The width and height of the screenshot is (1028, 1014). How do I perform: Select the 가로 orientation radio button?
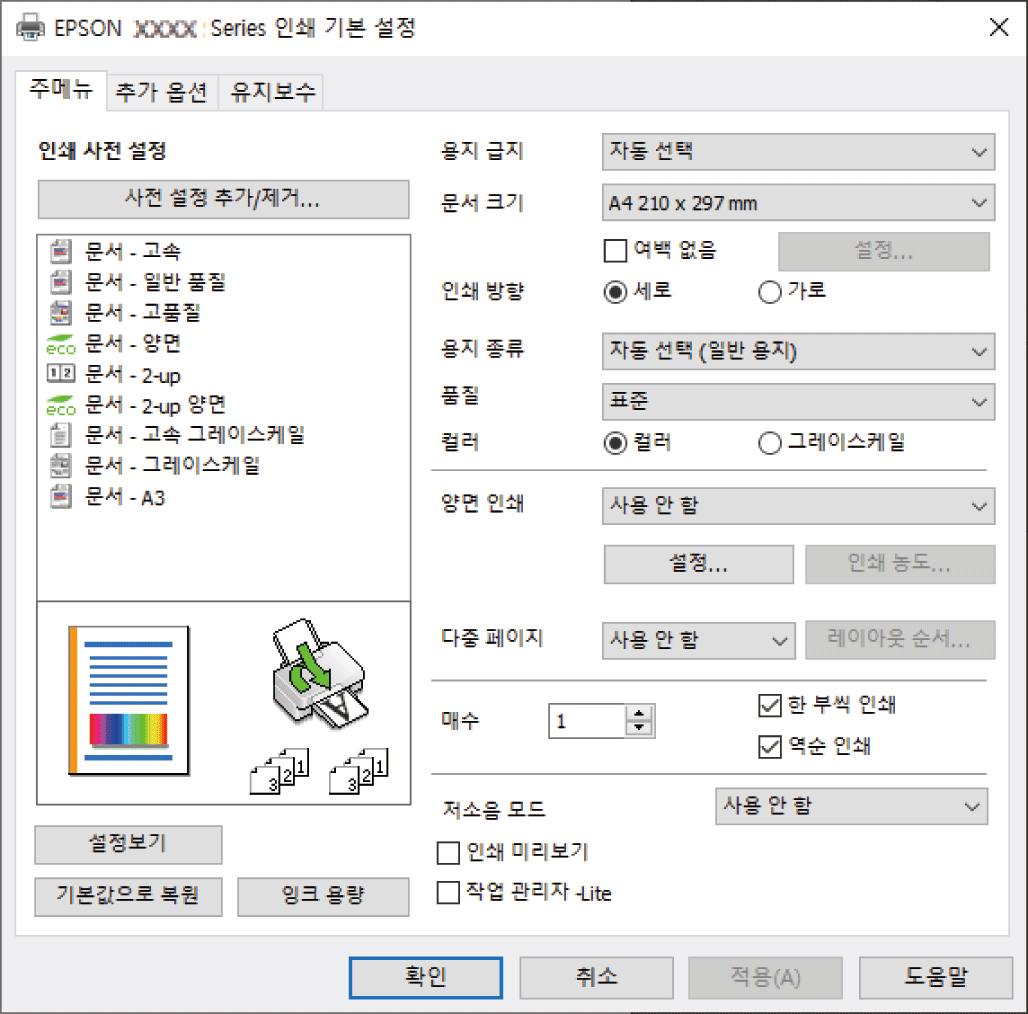[x=770, y=292]
